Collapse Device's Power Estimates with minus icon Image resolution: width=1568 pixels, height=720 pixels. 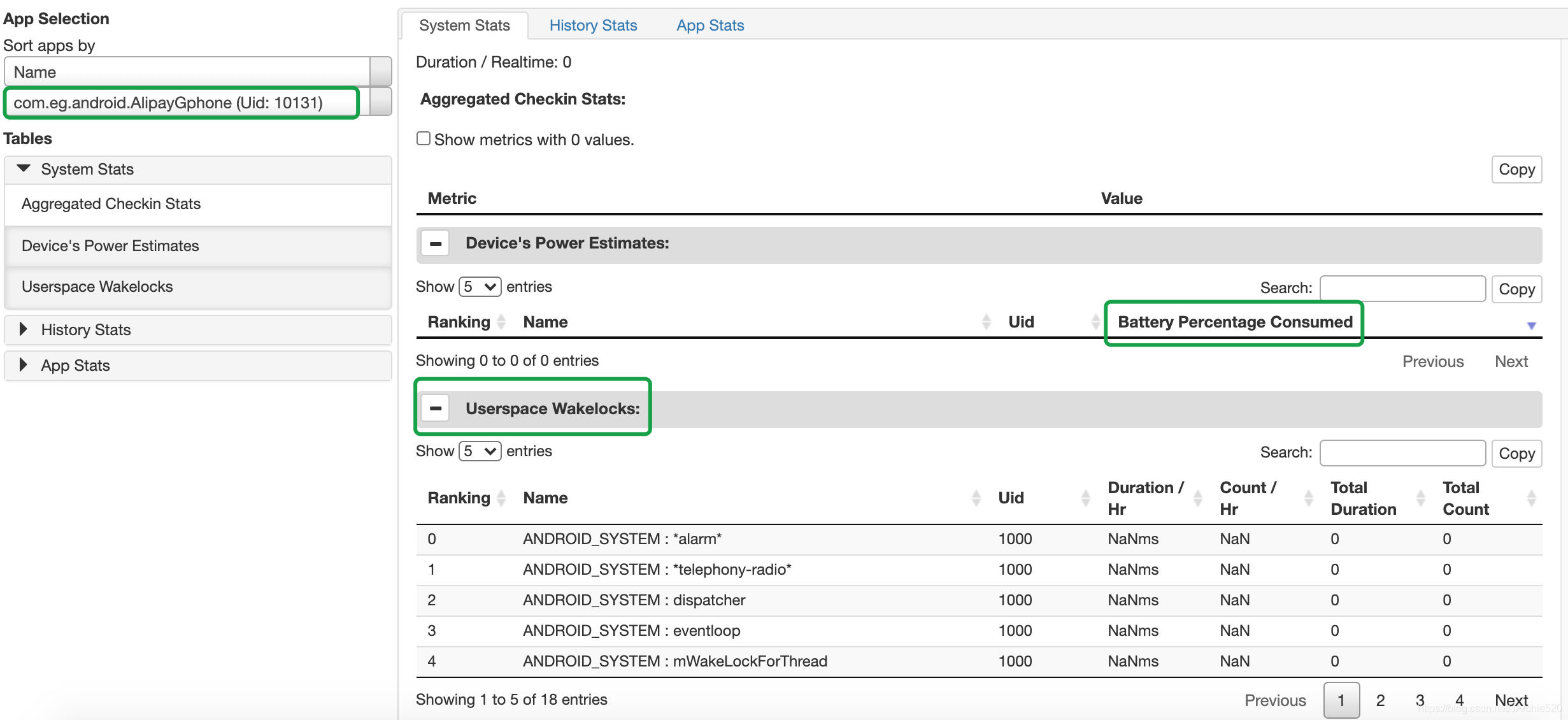(x=436, y=243)
